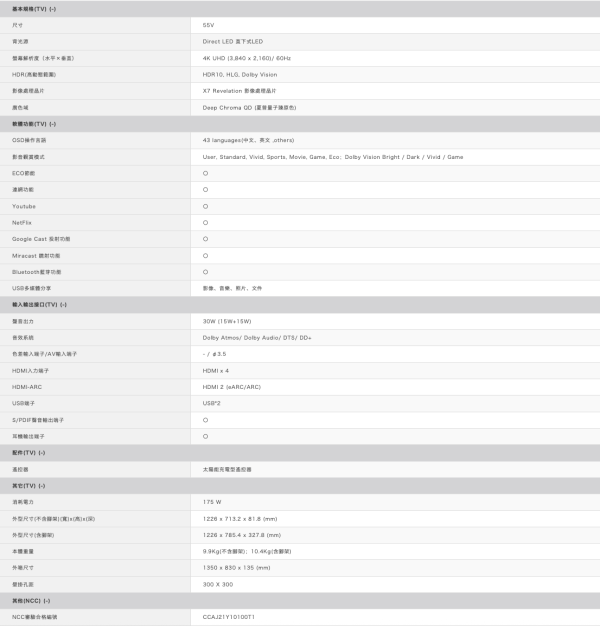Image resolution: width=600 pixels, height=626 pixels.
Task: Toggle the 其它(TV) section header
Action: [x=28, y=485]
